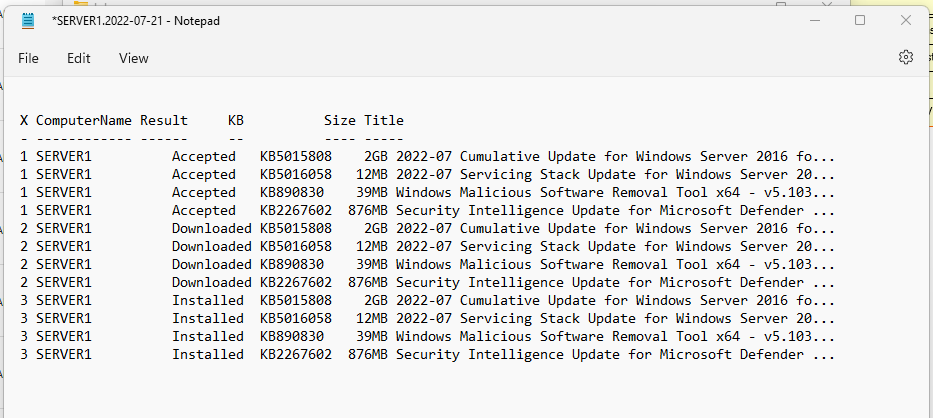Place cursor on the first Accepted KB5015808 entry
933x418 pixels.
[295, 156]
